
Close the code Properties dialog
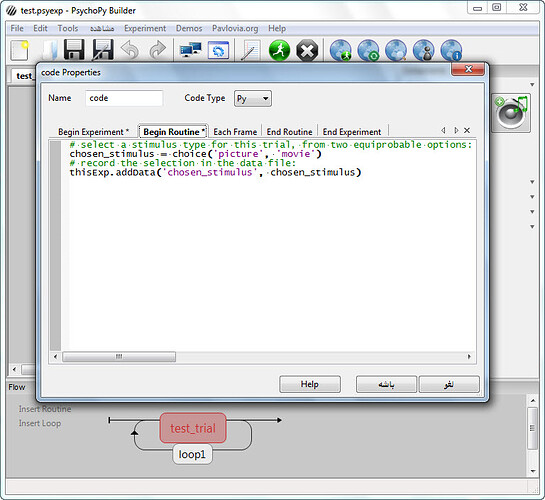(468, 69)
